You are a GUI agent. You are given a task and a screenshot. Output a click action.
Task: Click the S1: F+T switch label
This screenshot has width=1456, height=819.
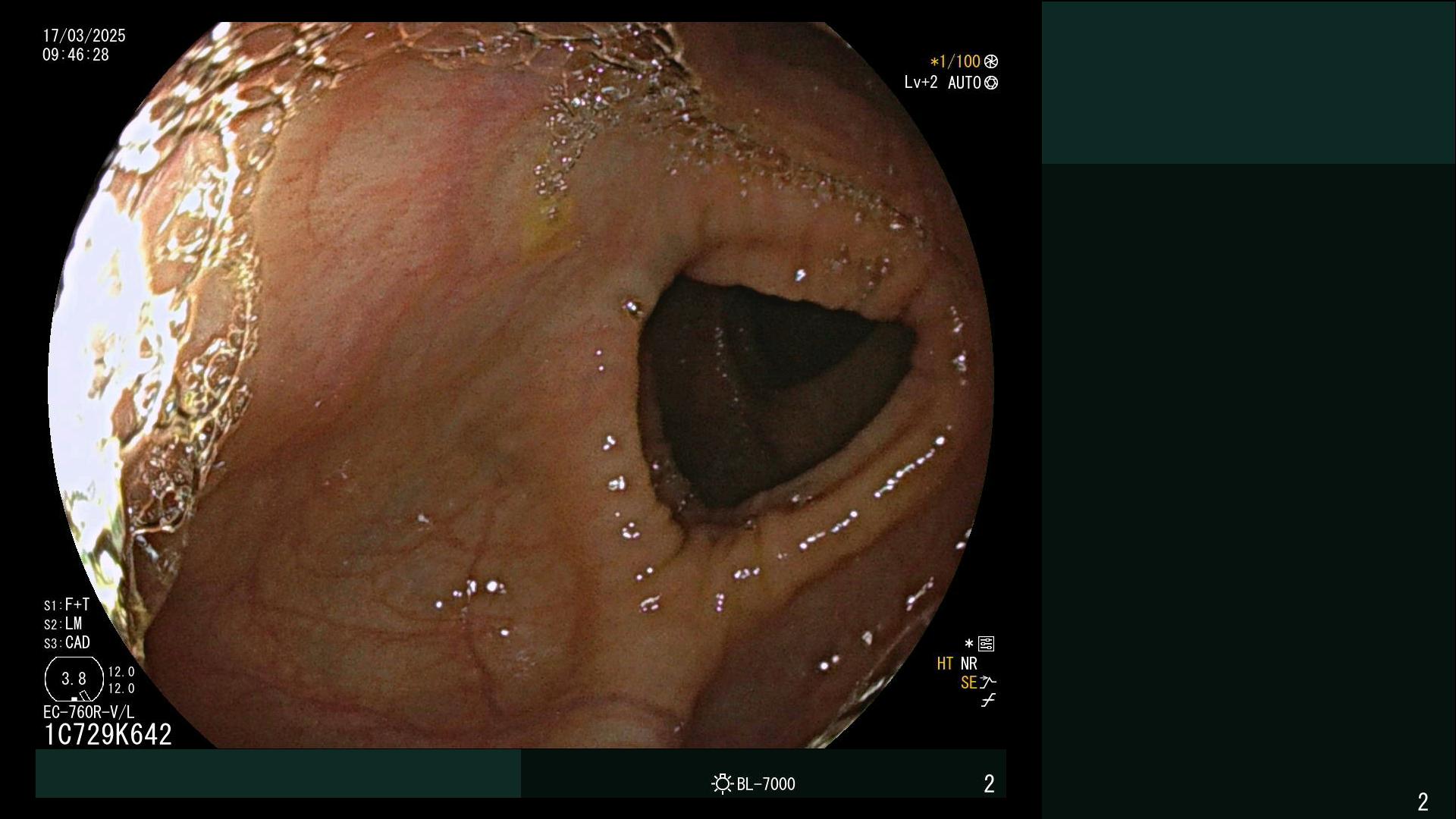point(67,604)
